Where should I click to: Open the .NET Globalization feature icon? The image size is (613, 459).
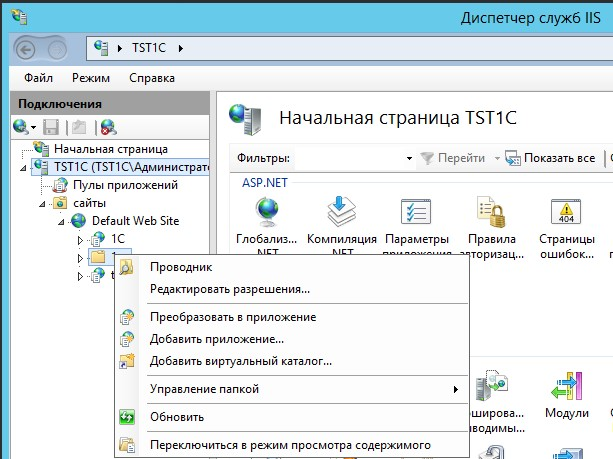(x=268, y=212)
